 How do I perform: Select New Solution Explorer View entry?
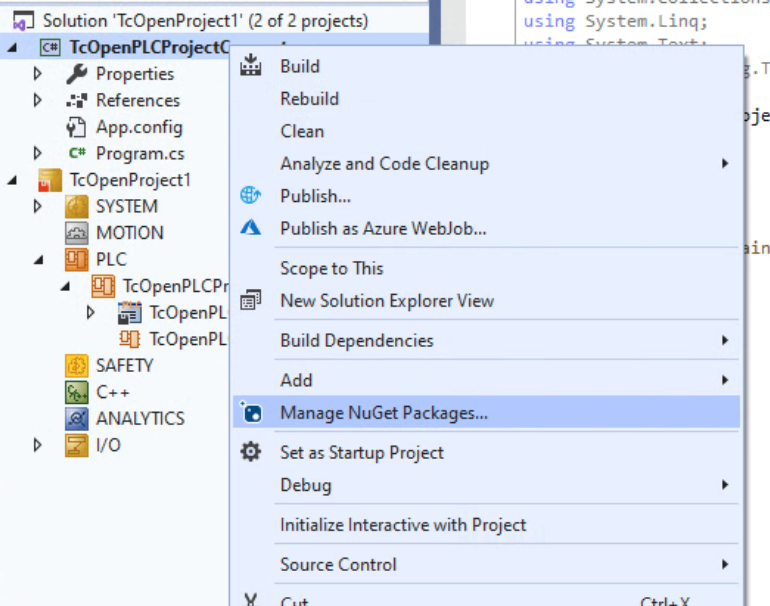pos(486,301)
